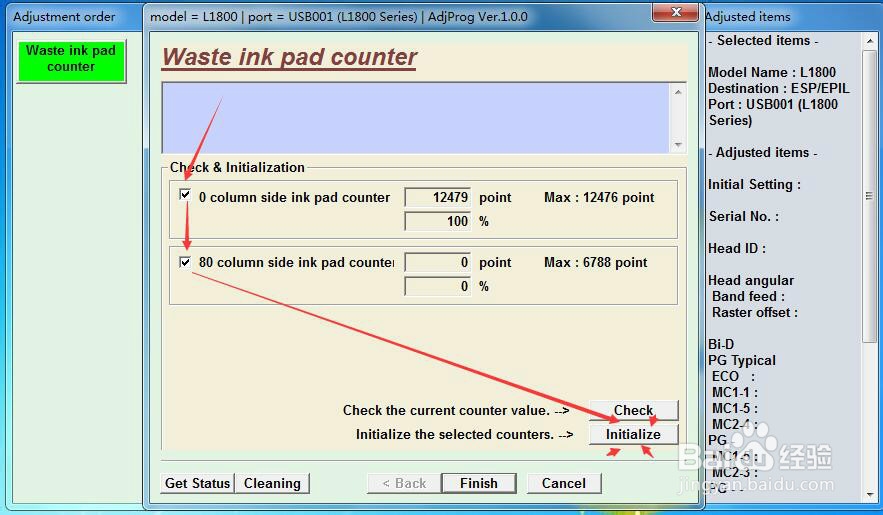Toggle the 80 column side ink pad counter checkbox
Viewport: 883px width, 515px height.
185,262
